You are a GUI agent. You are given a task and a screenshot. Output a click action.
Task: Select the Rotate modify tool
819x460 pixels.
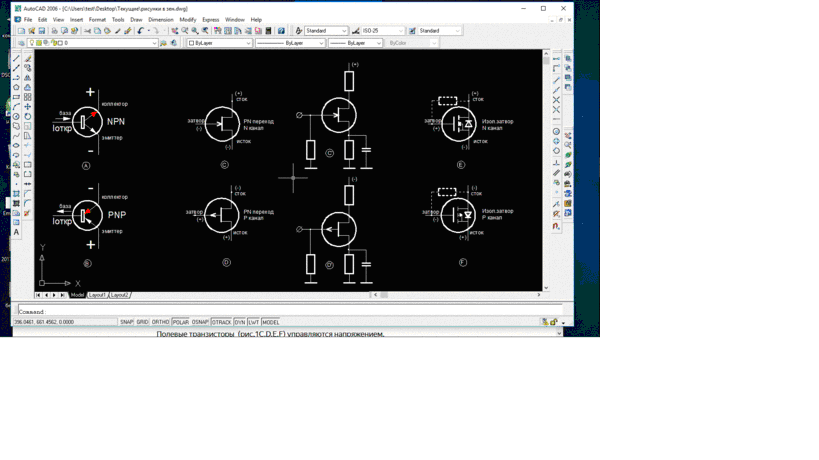tap(28, 116)
